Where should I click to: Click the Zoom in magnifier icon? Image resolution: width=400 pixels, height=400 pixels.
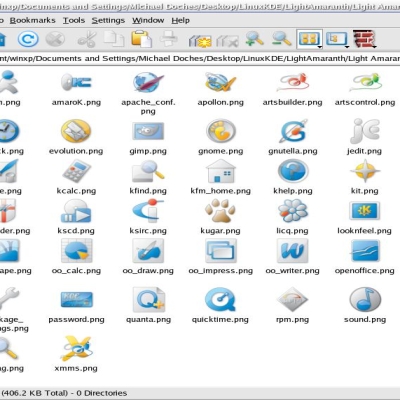[x=255, y=39]
